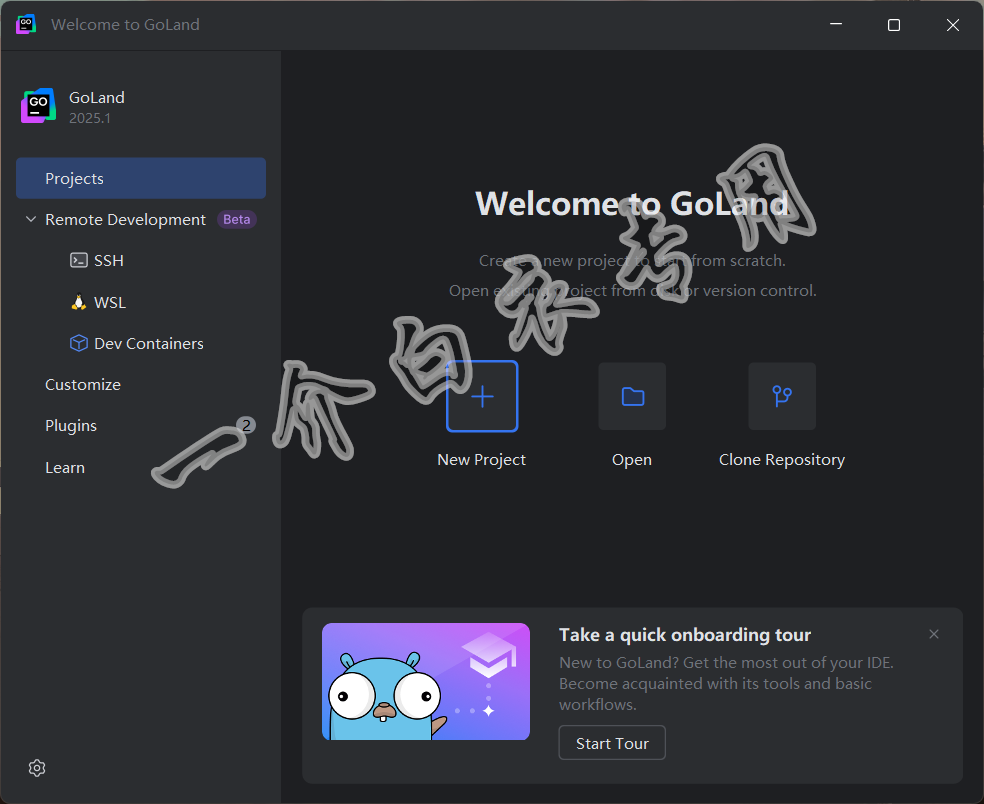Click the Open folder icon
This screenshot has height=804, width=984.
point(632,397)
